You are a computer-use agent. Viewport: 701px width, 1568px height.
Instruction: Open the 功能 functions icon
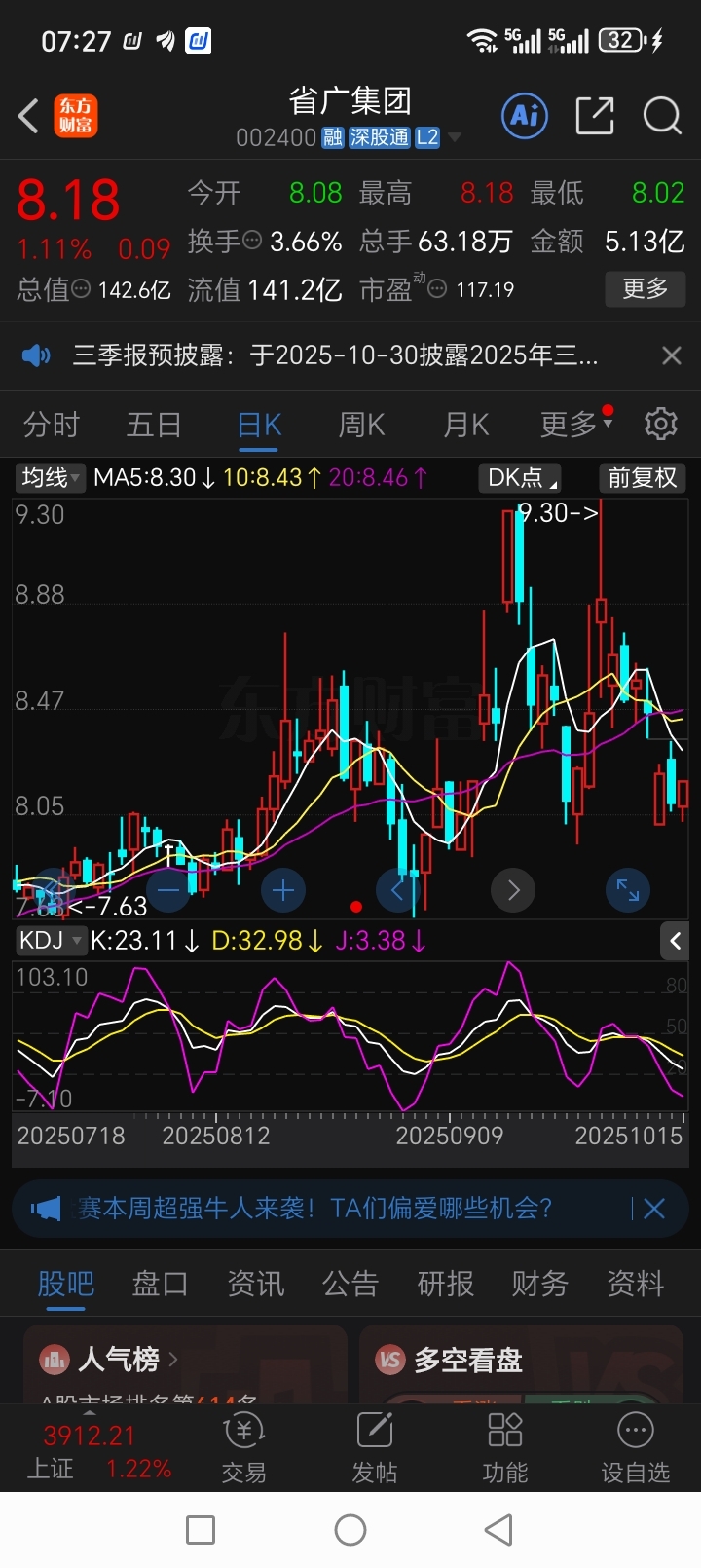click(504, 1448)
